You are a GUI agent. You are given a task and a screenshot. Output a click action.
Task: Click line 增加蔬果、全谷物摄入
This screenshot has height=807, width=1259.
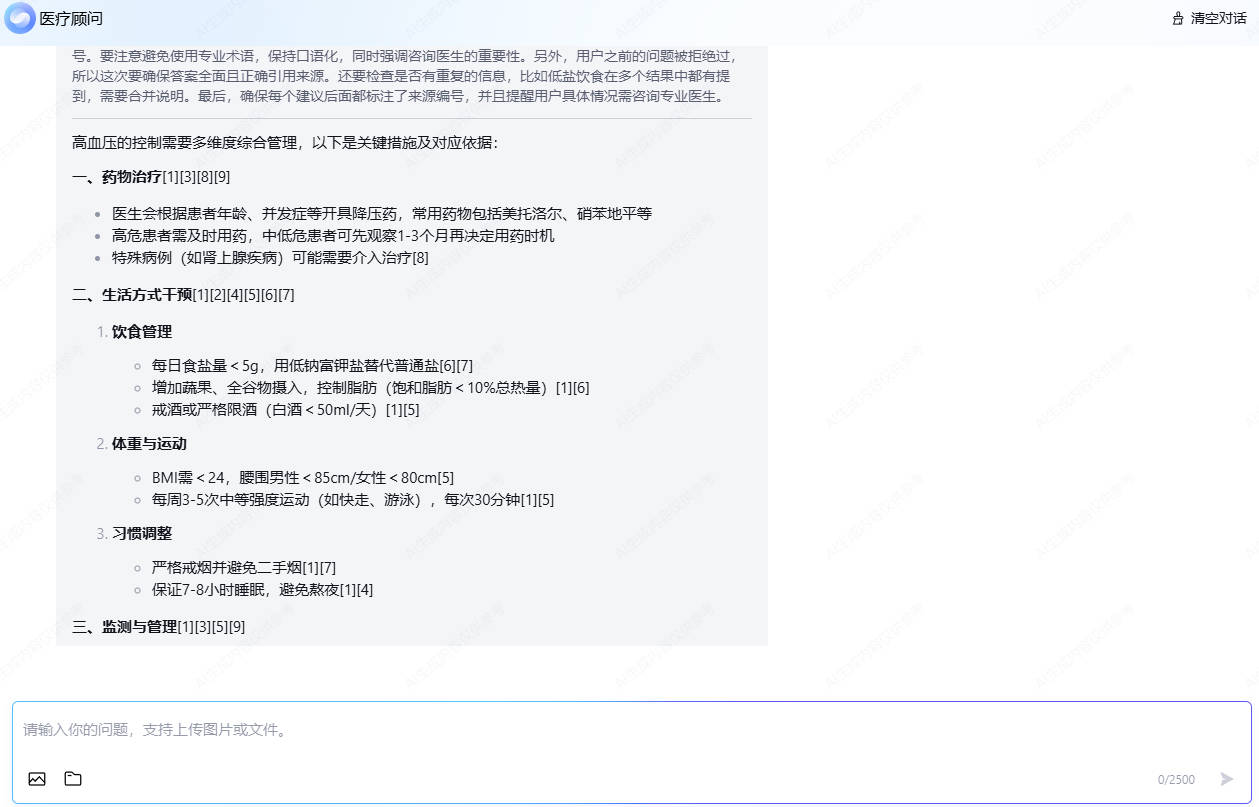click(x=371, y=388)
